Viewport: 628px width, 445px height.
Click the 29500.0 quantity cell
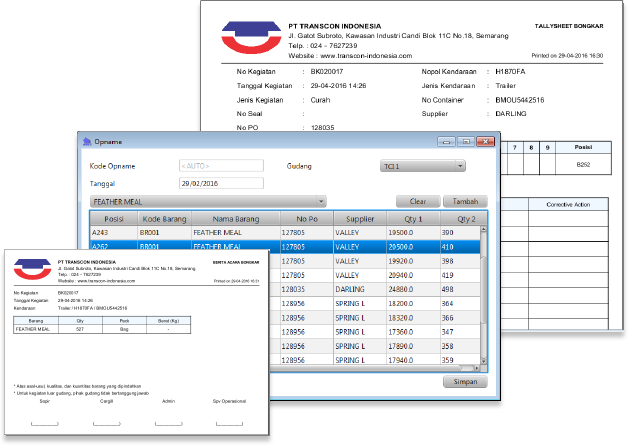[x=413, y=247]
